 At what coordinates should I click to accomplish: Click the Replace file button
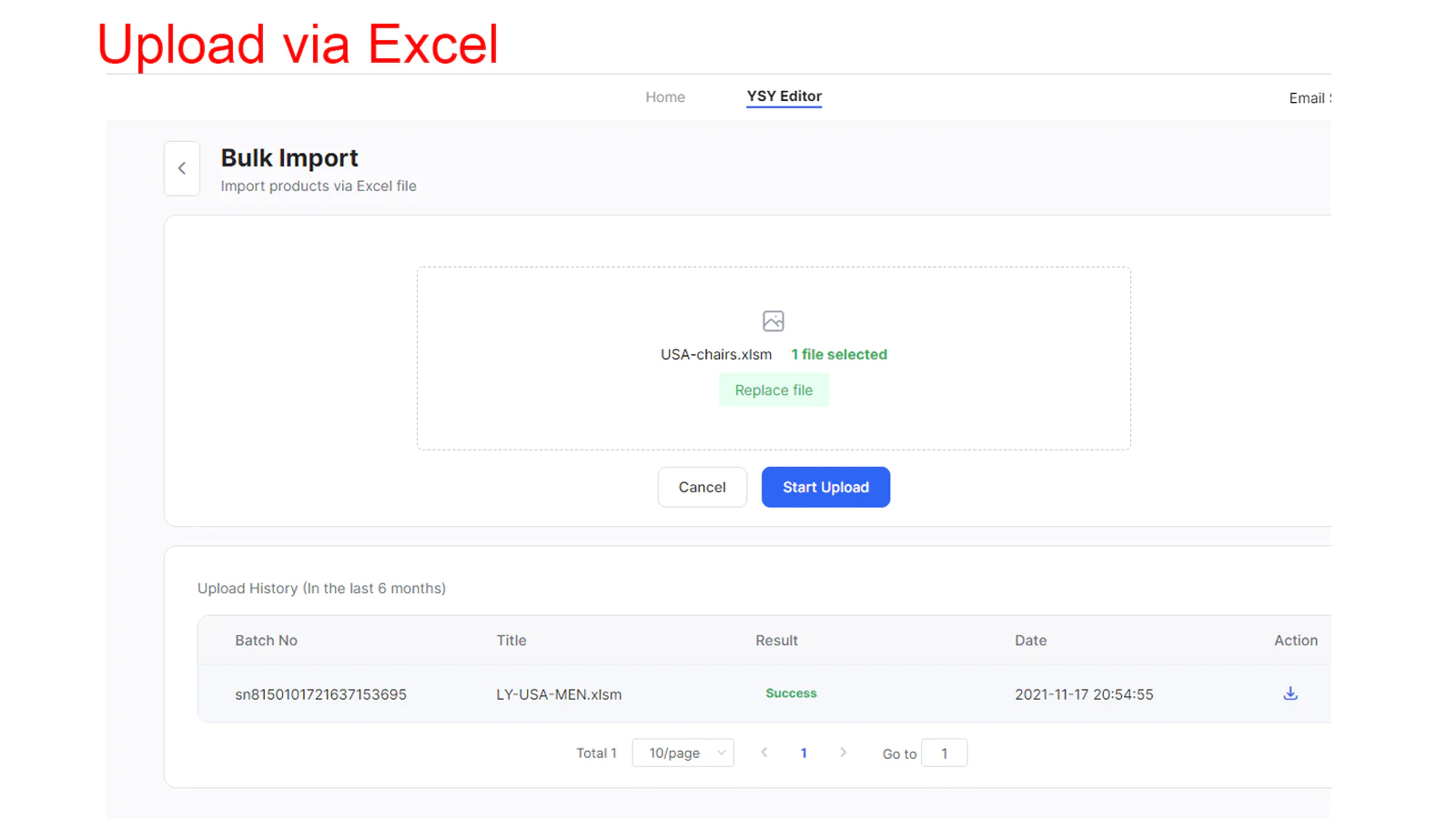coord(773,390)
